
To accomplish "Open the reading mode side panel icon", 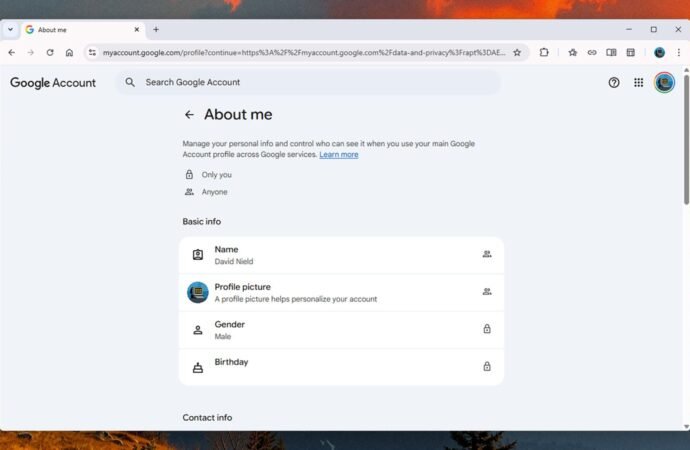I will point(611,53).
